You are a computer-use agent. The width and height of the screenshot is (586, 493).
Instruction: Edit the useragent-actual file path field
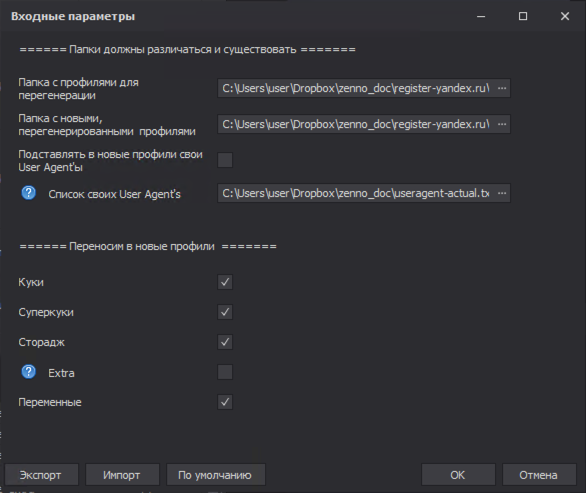(x=356, y=193)
